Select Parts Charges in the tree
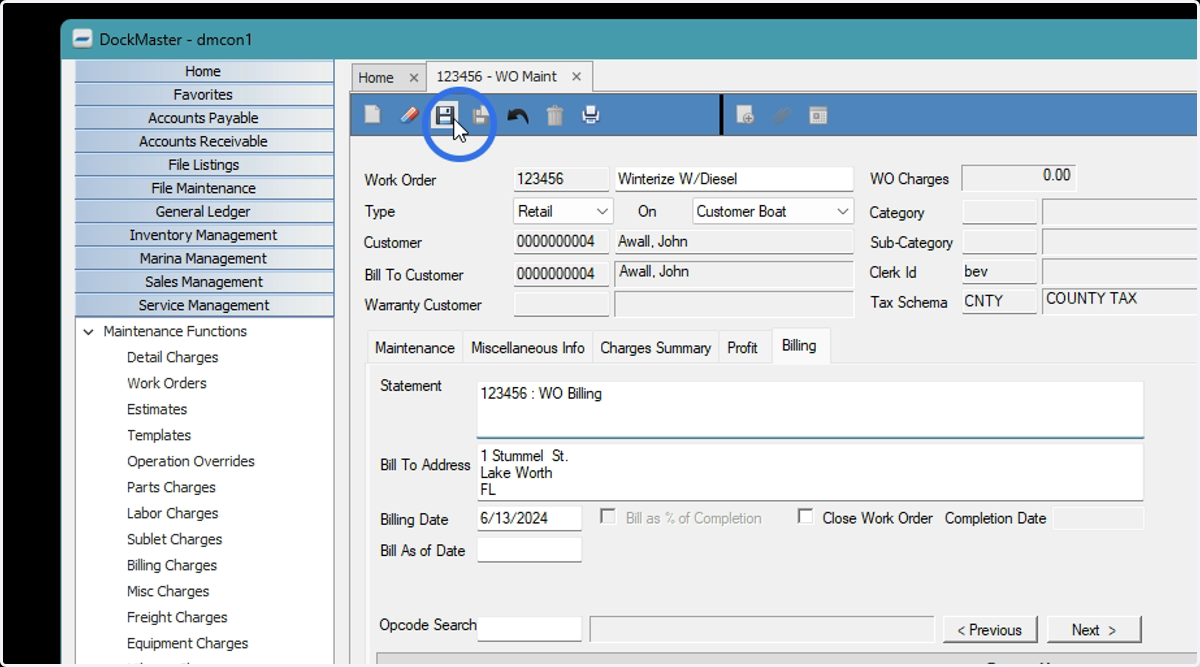The image size is (1200, 667). point(171,487)
